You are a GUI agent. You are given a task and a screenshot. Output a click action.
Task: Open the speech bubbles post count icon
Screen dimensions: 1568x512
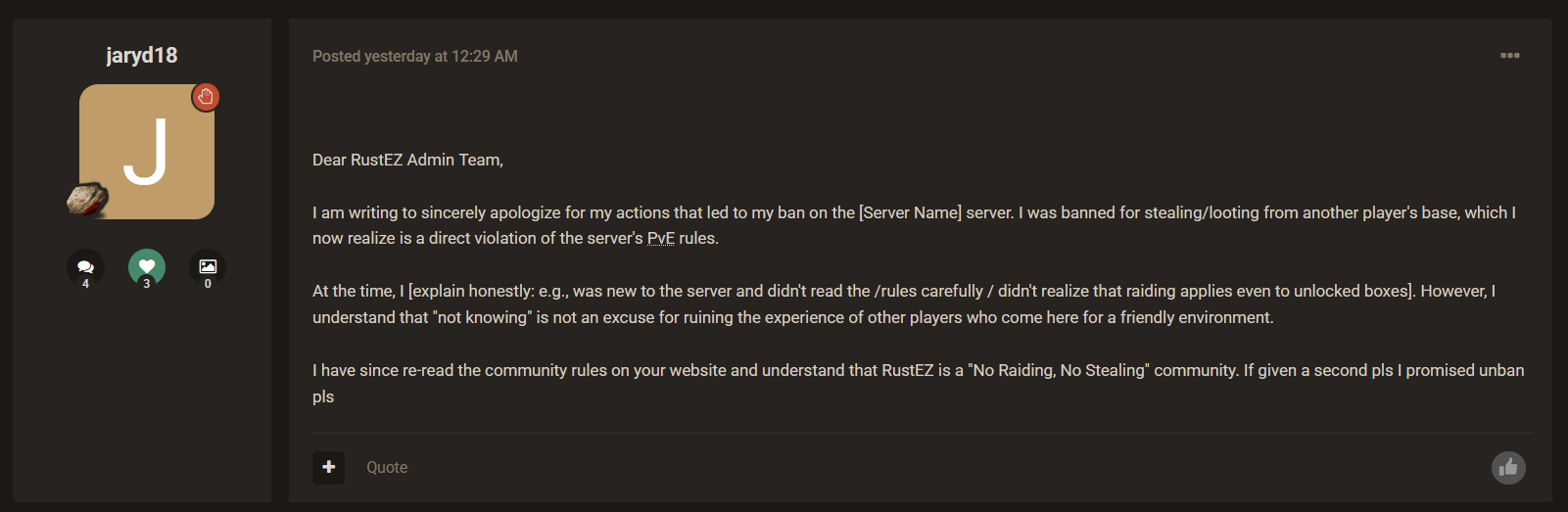[85, 266]
